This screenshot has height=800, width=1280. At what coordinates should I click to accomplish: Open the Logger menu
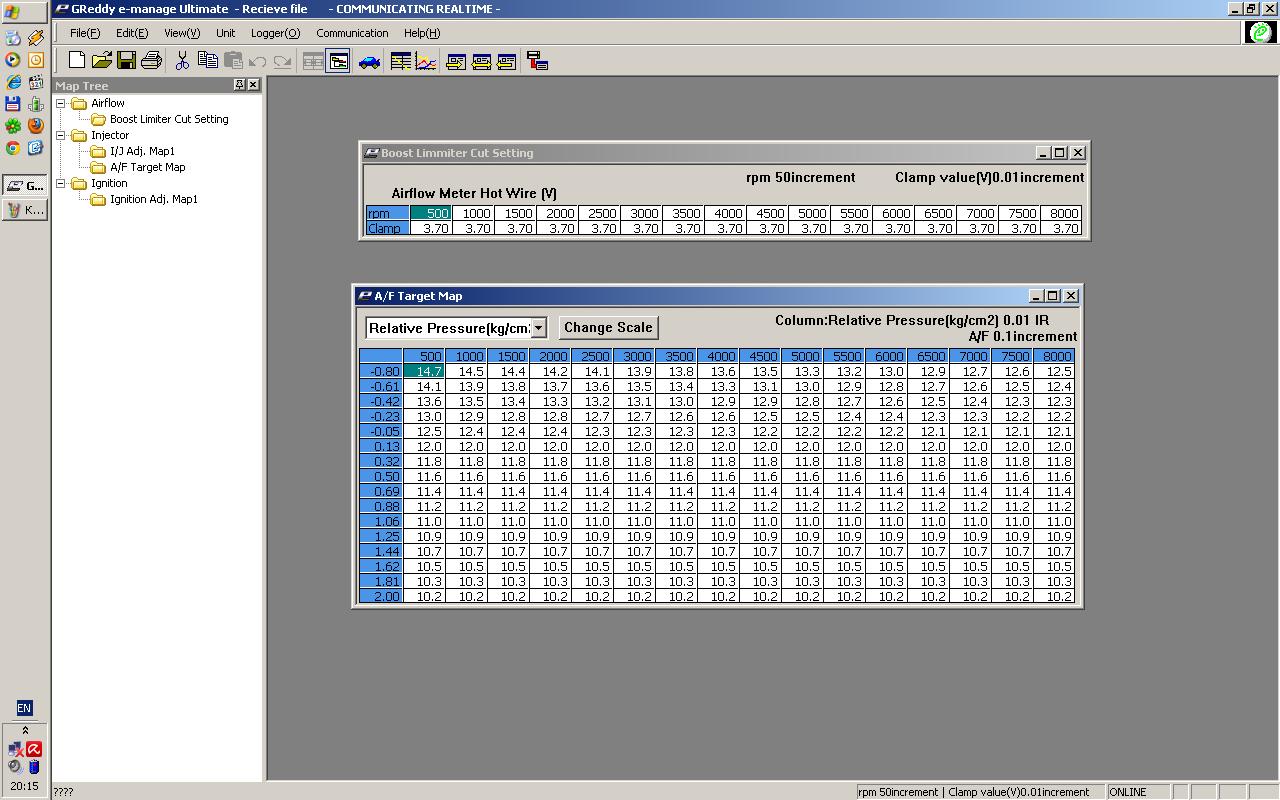[x=275, y=33]
